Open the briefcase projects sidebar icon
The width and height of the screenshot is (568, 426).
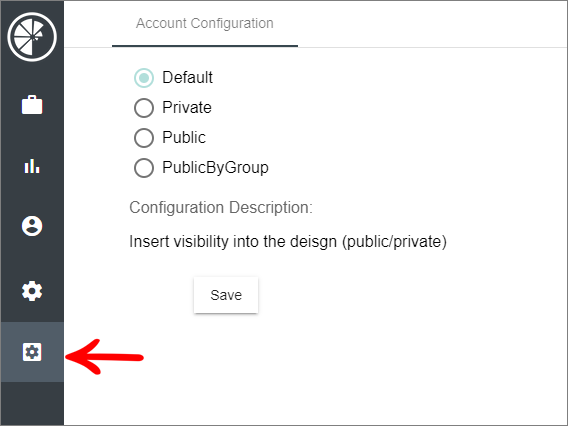32,105
